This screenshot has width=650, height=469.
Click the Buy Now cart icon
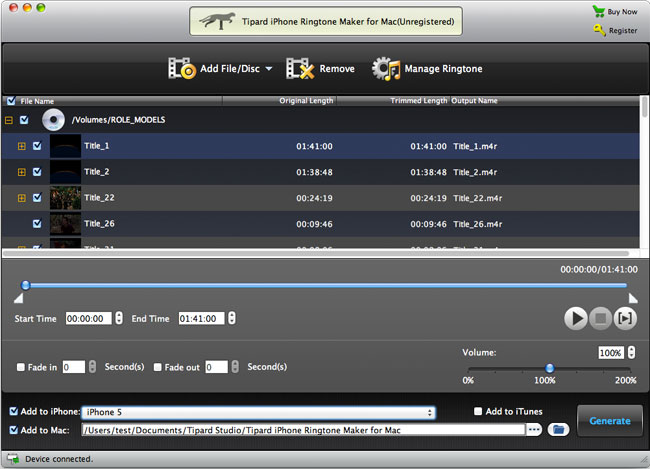(599, 11)
